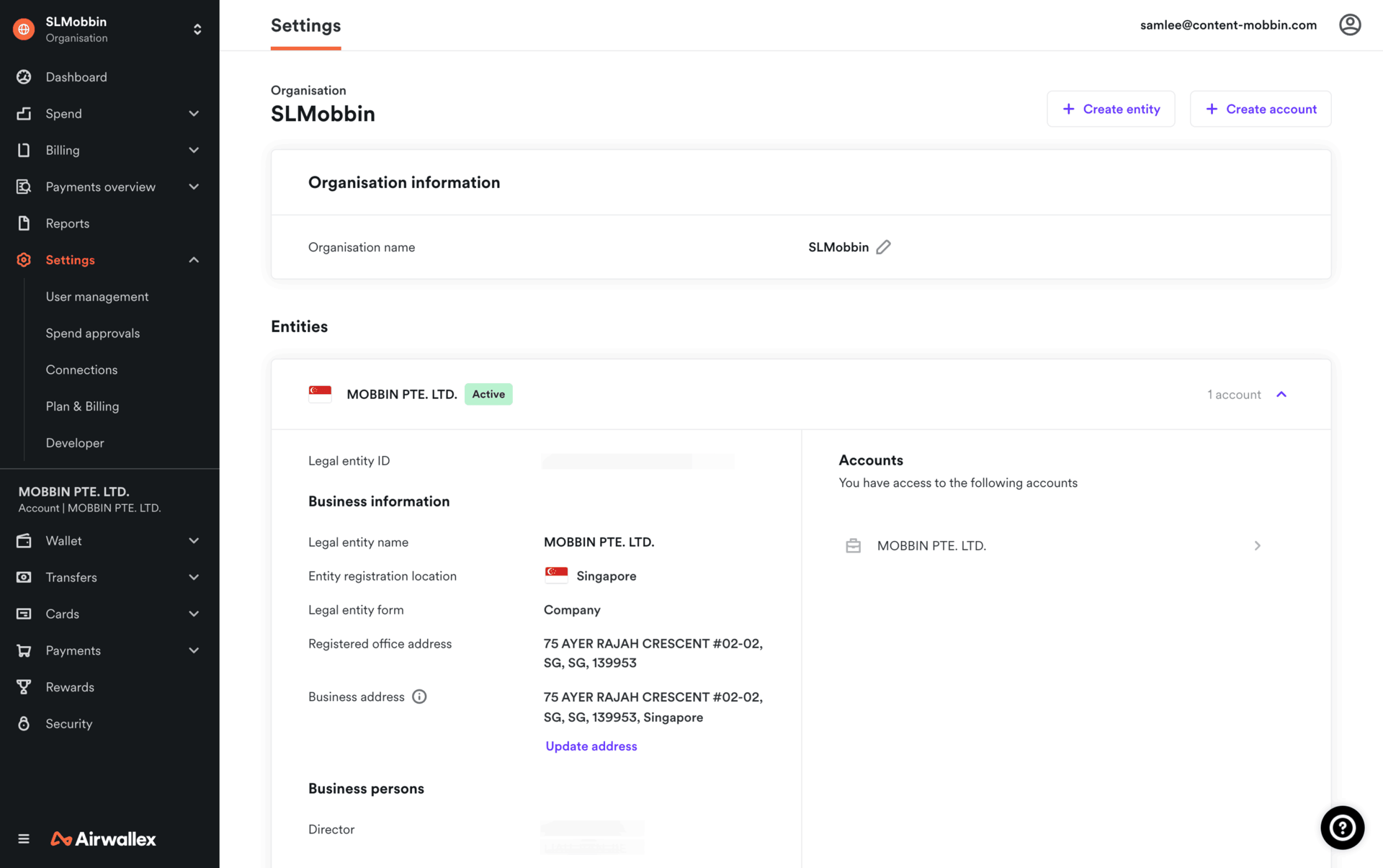1383x868 pixels.
Task: Open Reports from sidebar
Action: (x=68, y=223)
